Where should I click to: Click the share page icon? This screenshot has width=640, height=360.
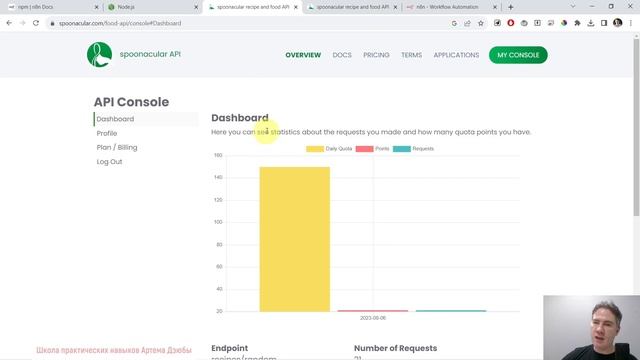click(x=467, y=23)
